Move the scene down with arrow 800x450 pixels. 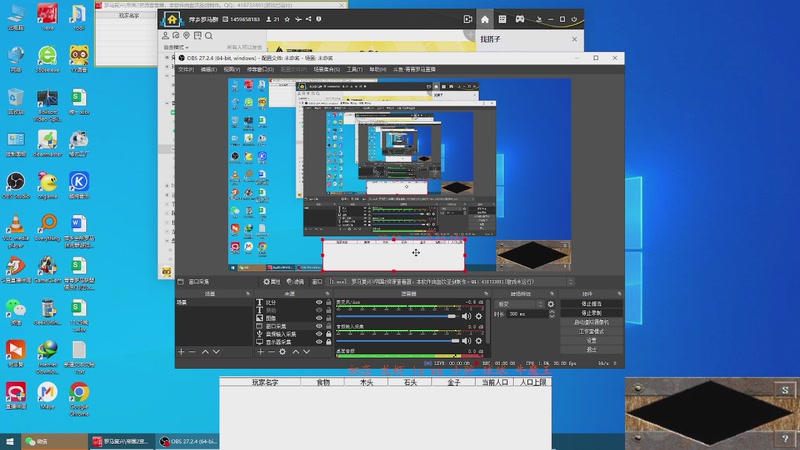tap(216, 352)
